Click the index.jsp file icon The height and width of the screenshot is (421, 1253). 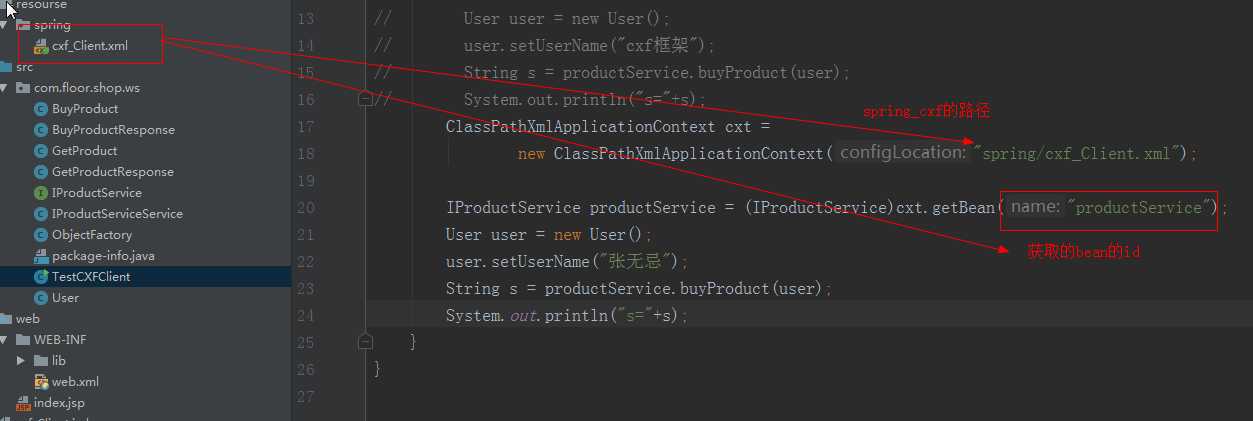(23, 403)
